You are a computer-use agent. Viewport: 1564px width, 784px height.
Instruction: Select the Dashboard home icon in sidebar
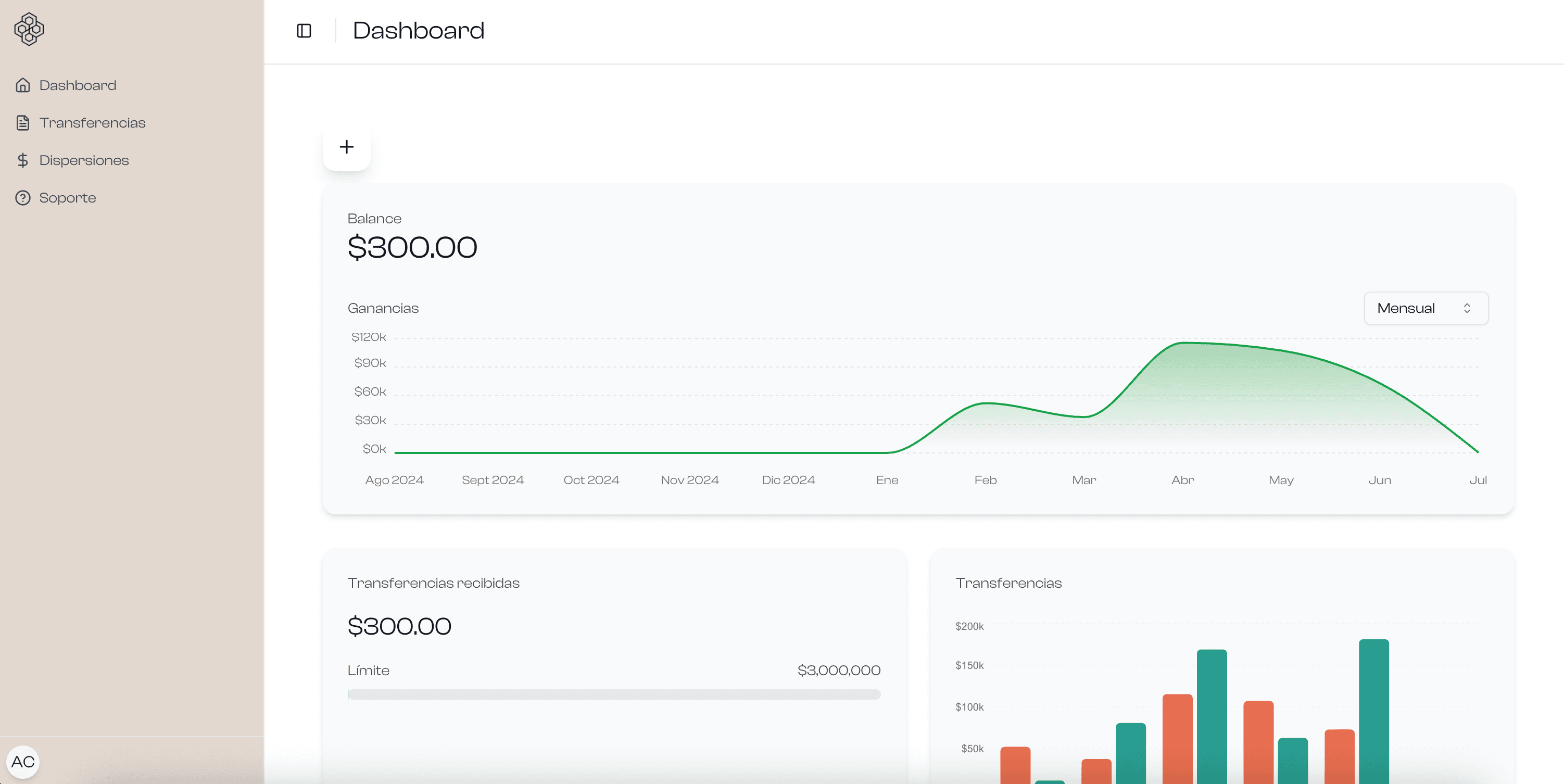(22, 84)
